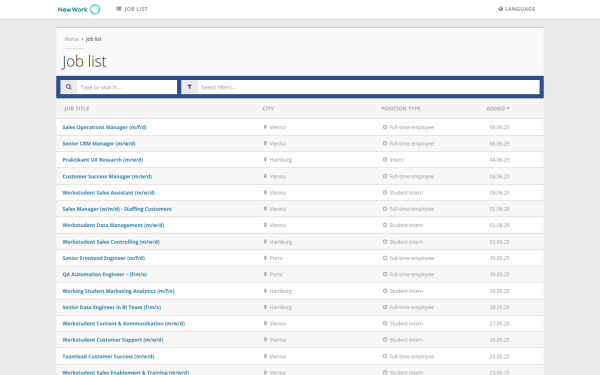600x375 pixels.
Task: Click Porto in QA Automation Engineer row
Action: point(276,274)
